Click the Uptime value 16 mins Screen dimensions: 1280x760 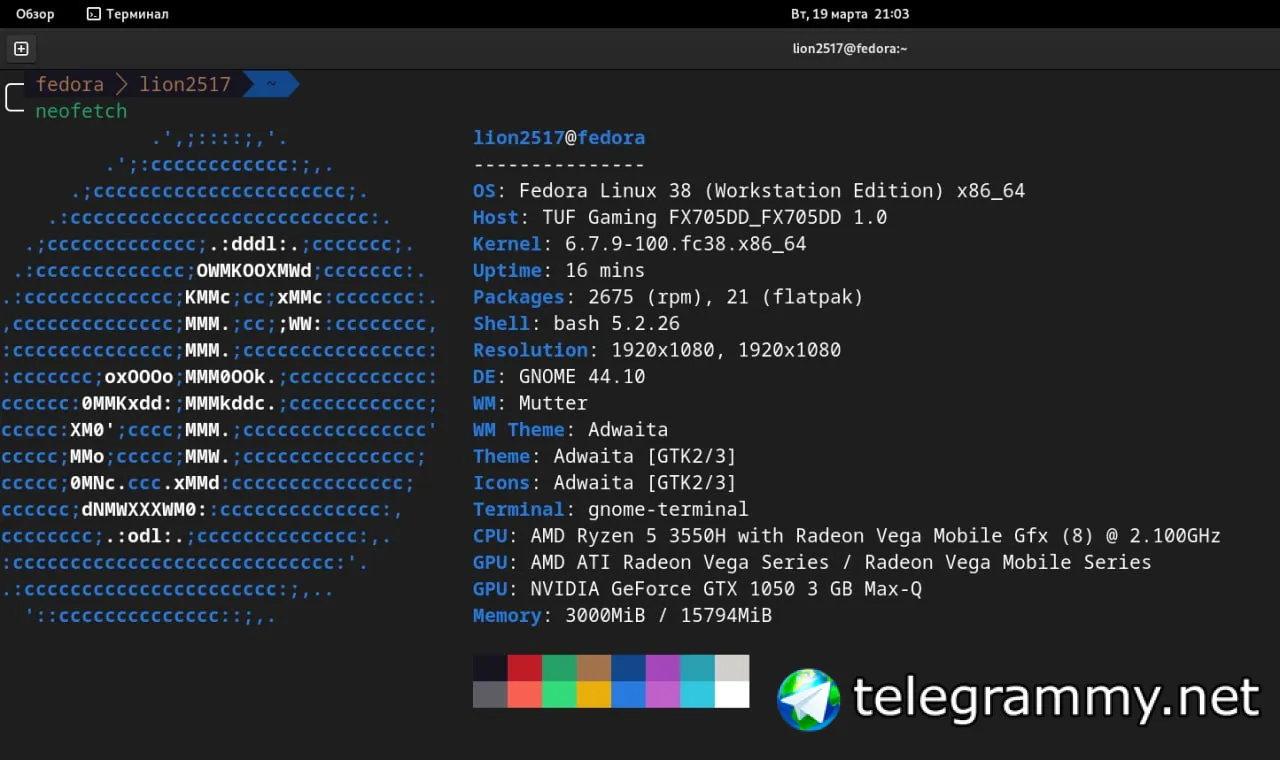[x=605, y=270]
